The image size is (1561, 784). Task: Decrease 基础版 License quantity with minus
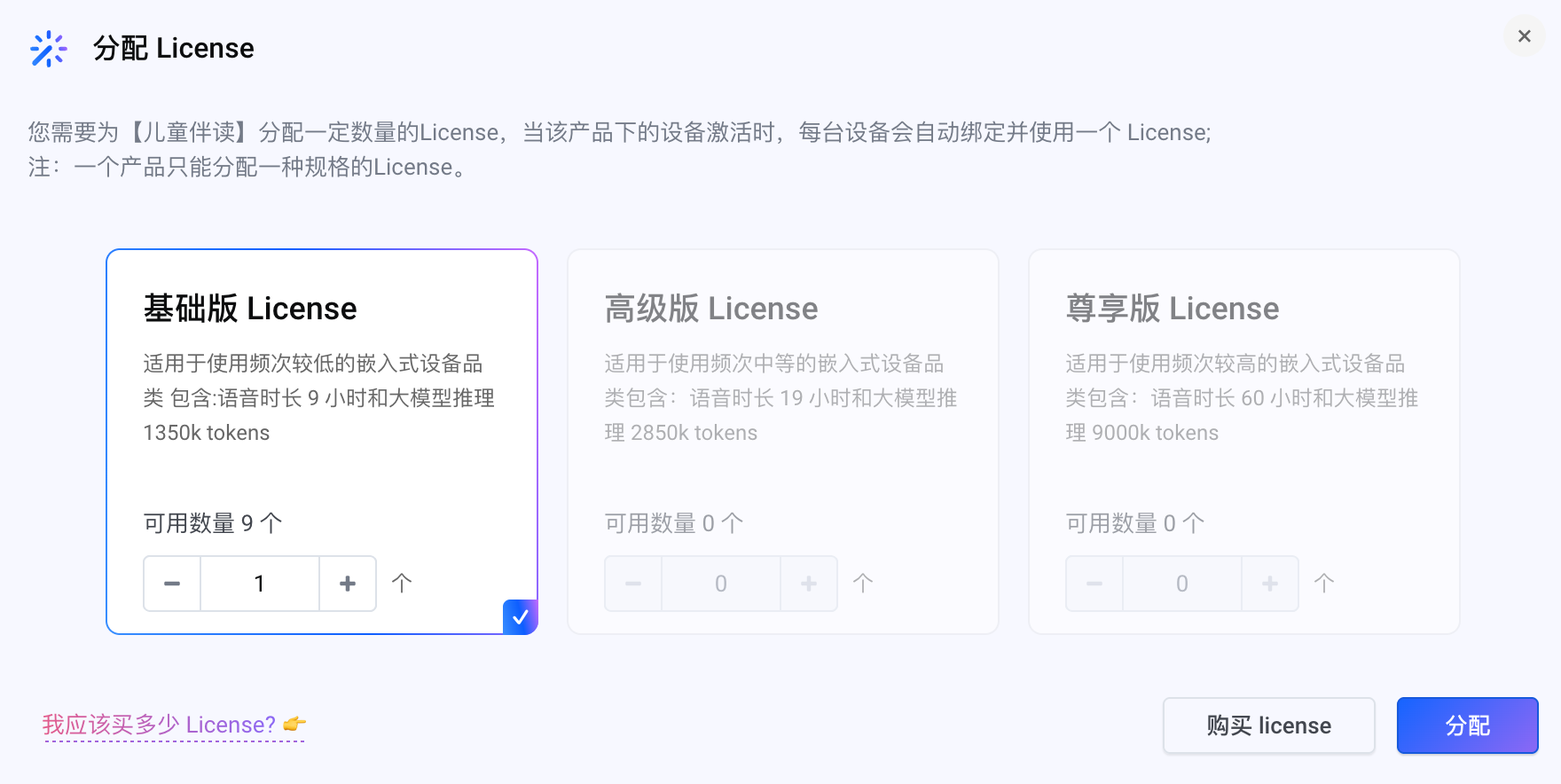[x=172, y=584]
